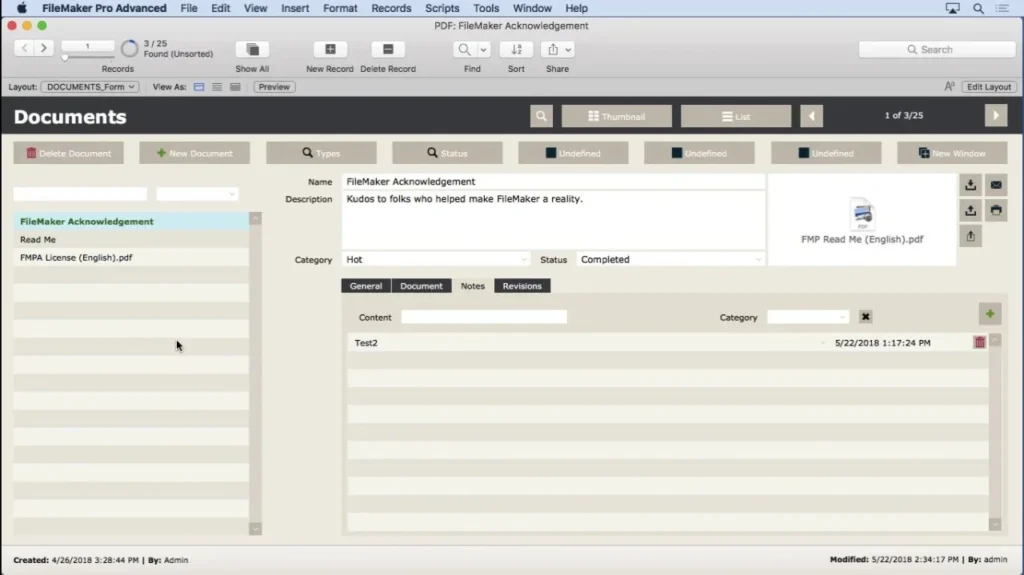
Task: Switch to the General tab
Action: pos(366,286)
